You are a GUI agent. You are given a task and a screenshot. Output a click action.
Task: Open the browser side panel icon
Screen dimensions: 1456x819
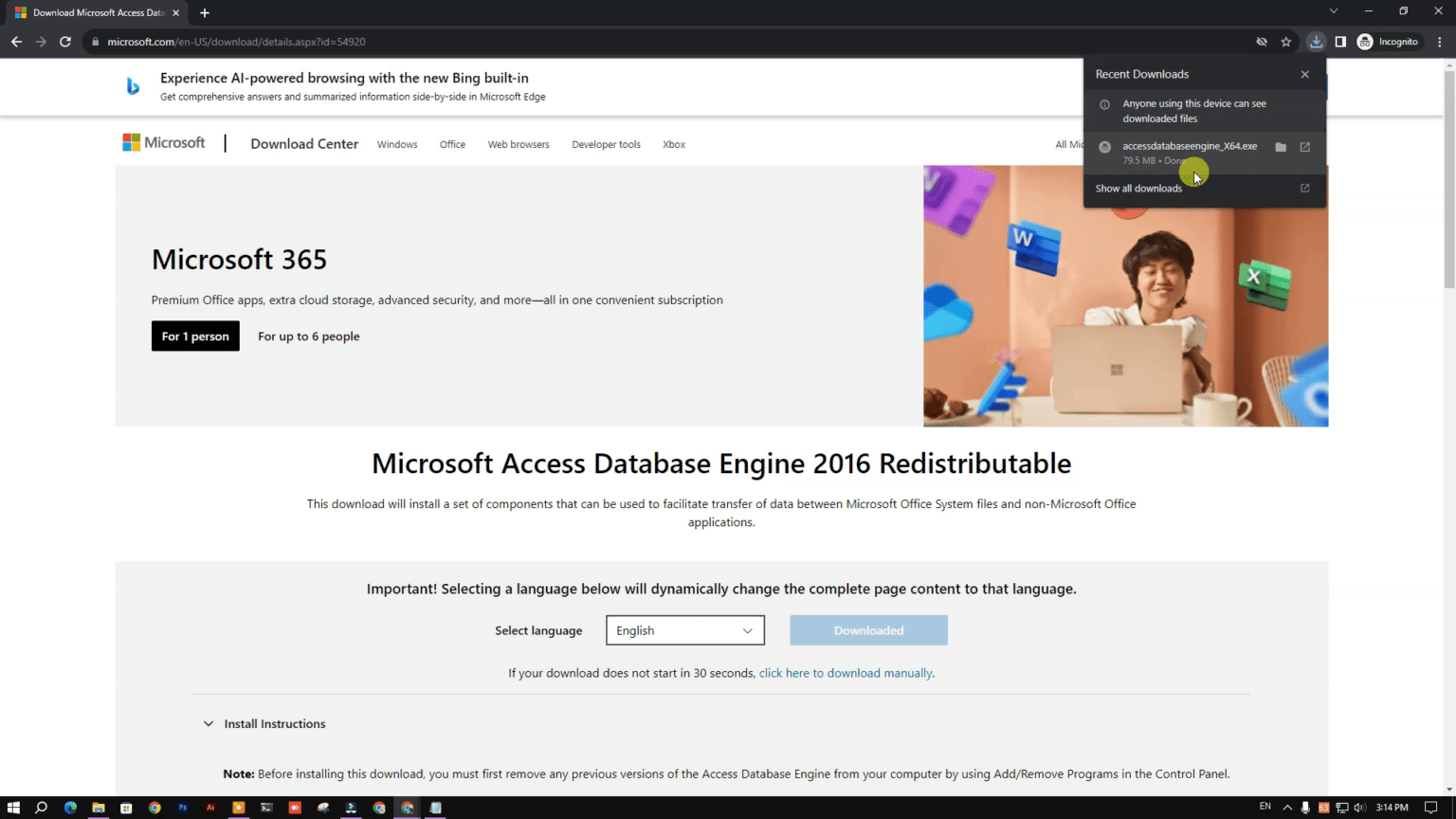tap(1340, 42)
